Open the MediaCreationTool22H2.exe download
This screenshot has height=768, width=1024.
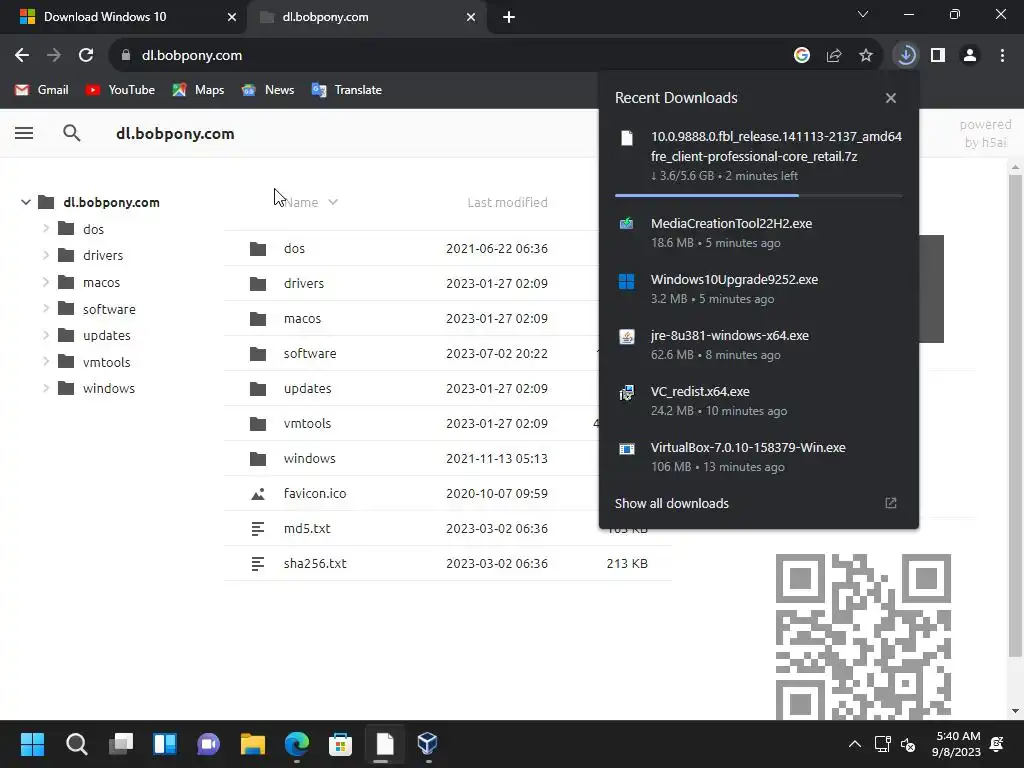(759, 232)
